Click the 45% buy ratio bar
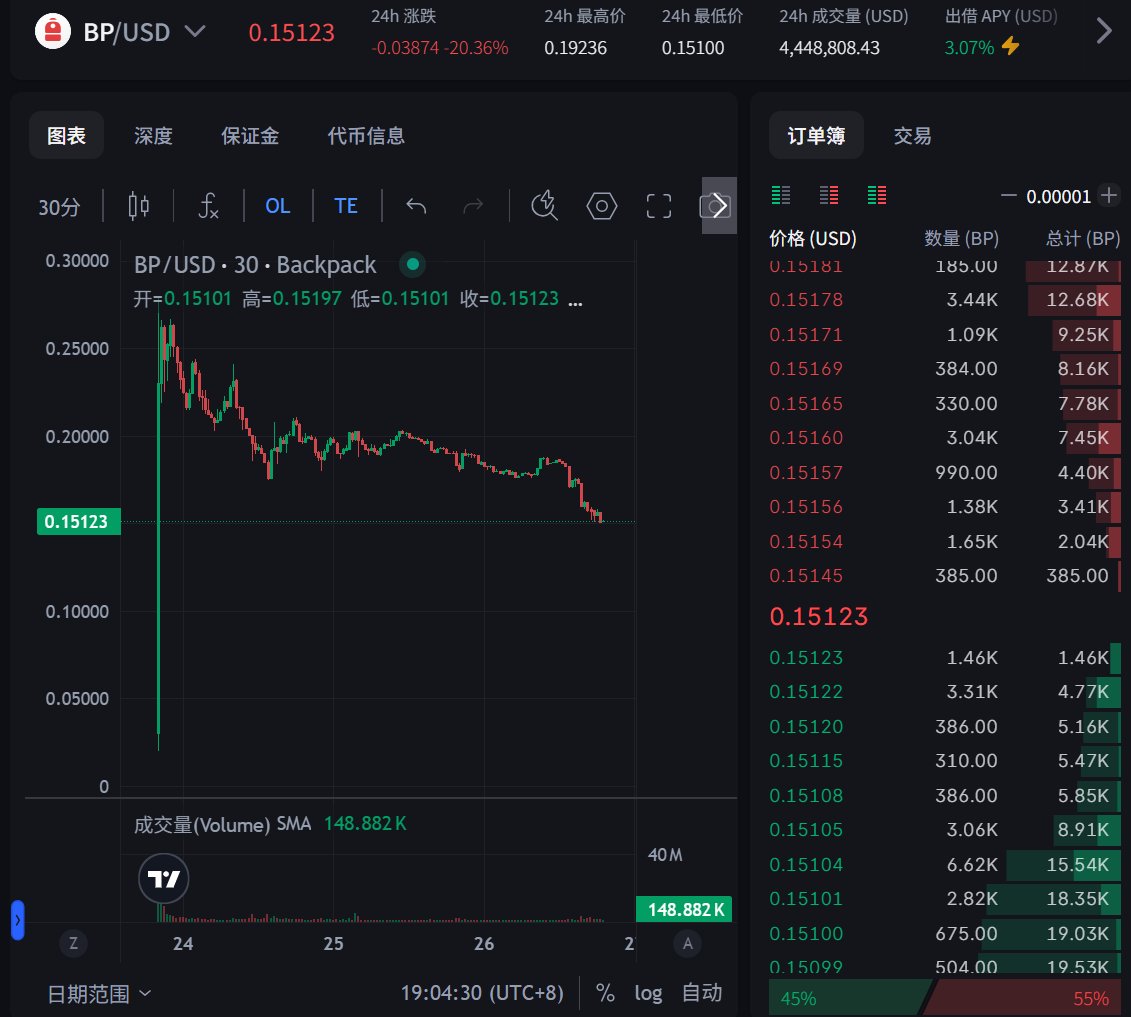 pos(848,998)
